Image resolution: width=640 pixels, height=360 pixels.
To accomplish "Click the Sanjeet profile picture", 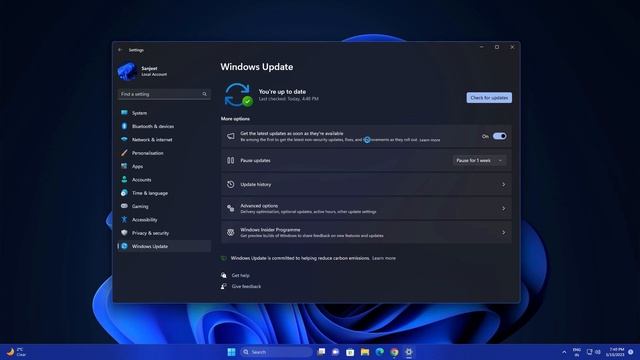I will point(127,71).
